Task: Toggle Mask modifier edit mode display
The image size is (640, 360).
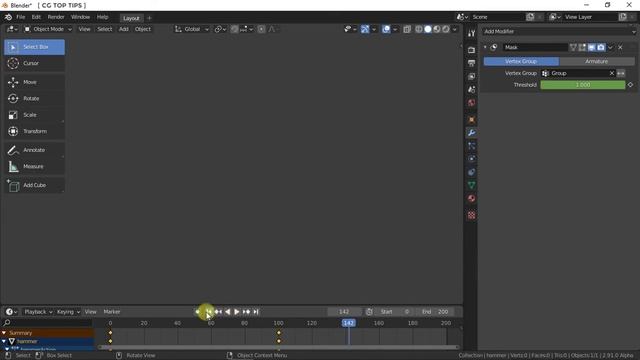Action: coord(582,47)
